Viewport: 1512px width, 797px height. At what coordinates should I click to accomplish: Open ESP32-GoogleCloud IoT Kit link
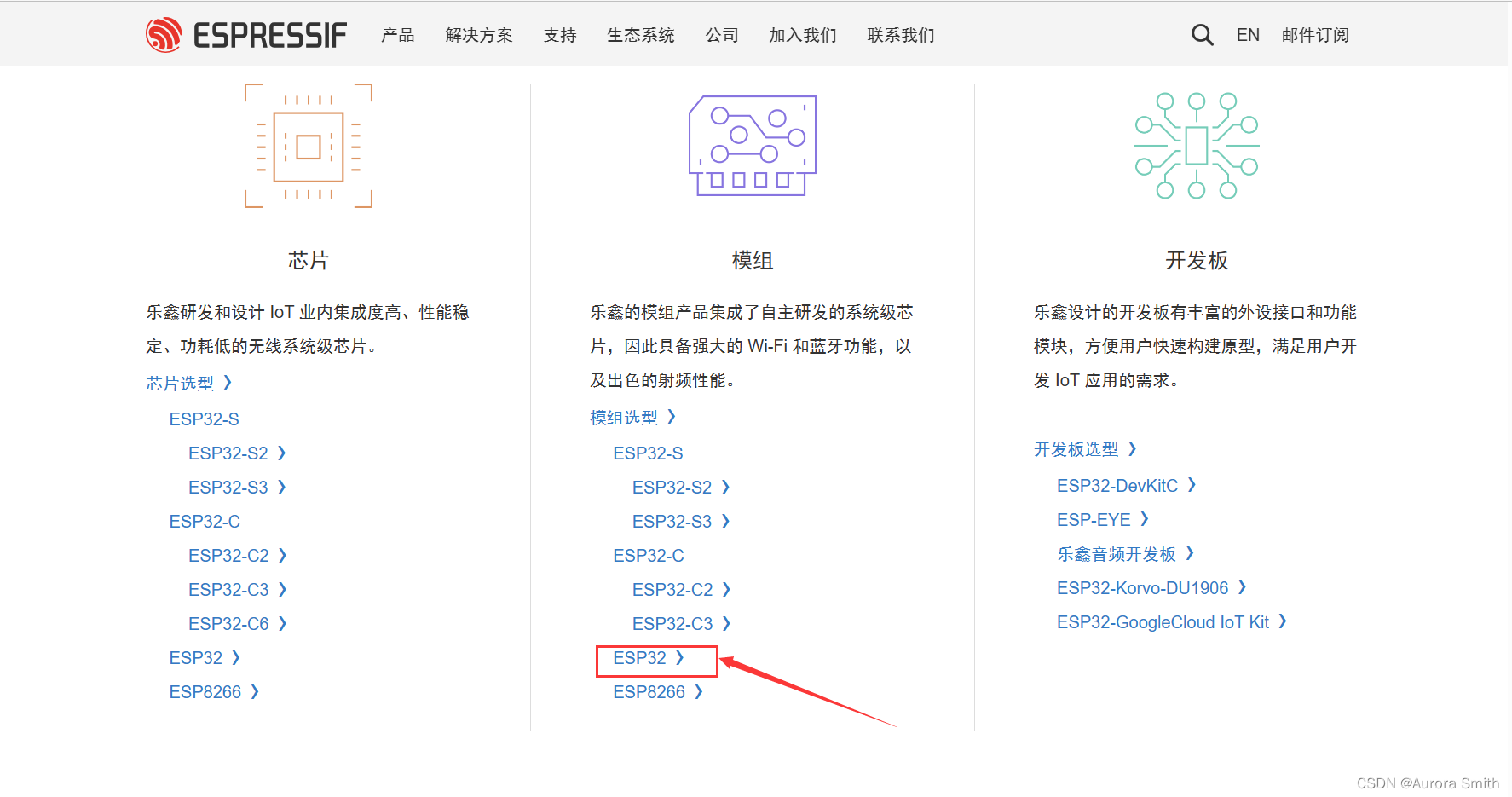(x=1172, y=621)
